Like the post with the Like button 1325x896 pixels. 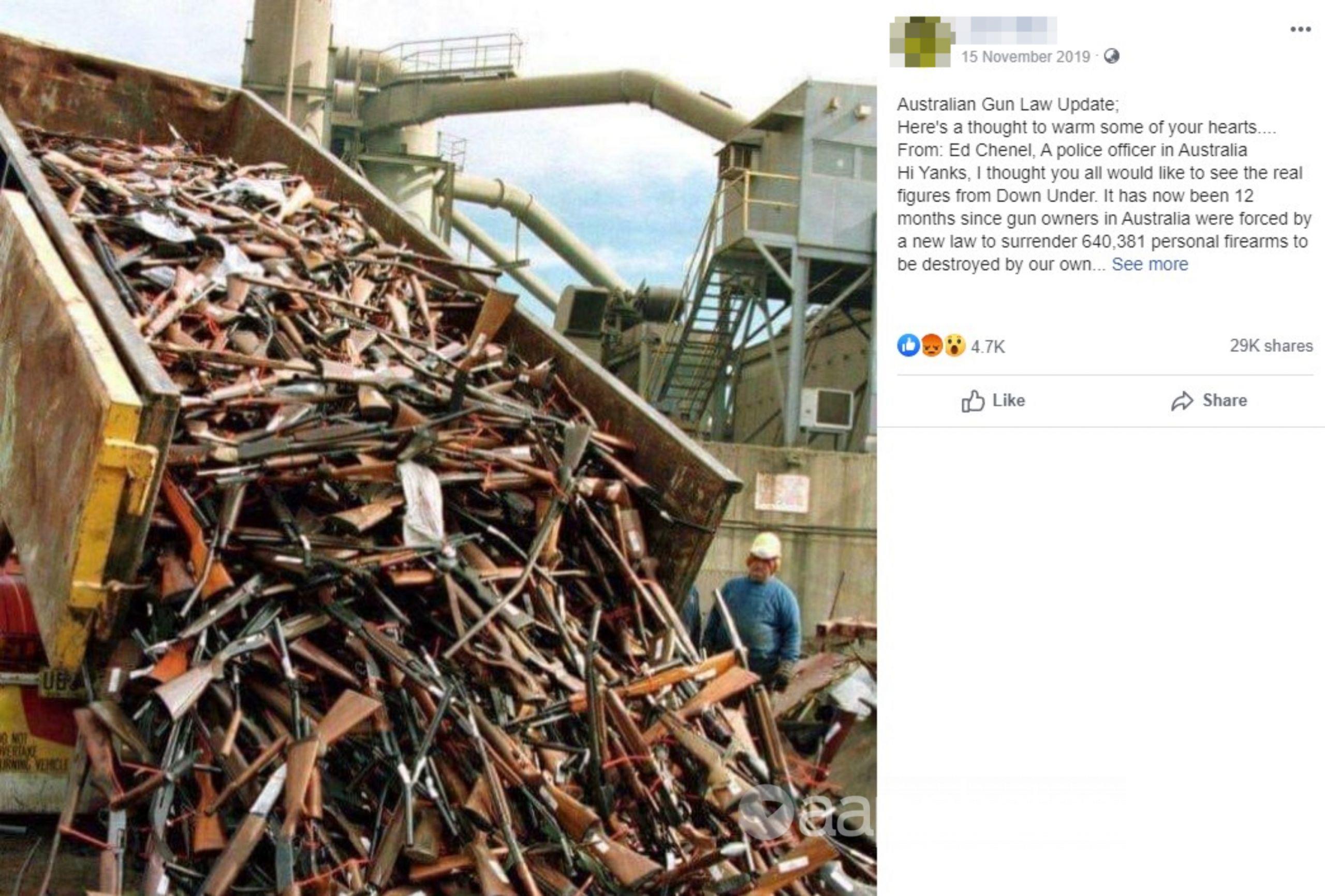993,400
